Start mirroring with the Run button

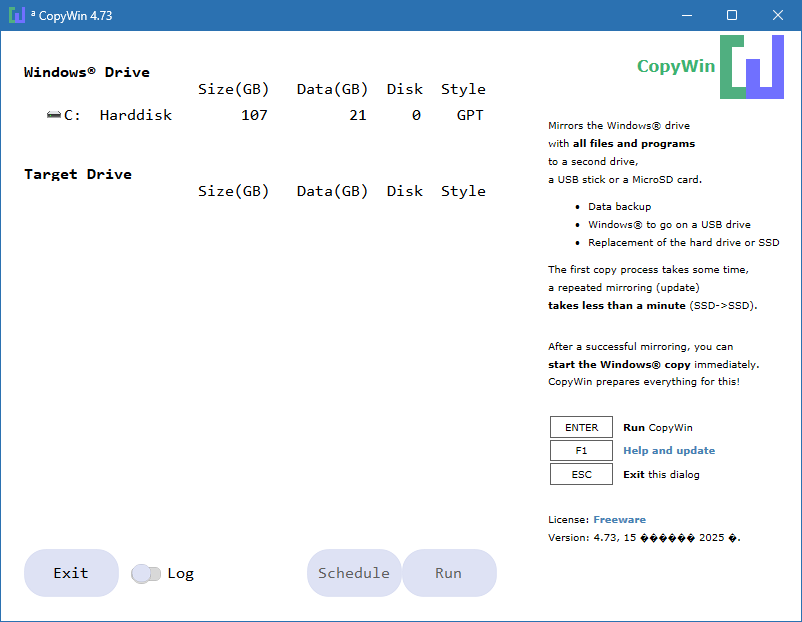tap(449, 573)
